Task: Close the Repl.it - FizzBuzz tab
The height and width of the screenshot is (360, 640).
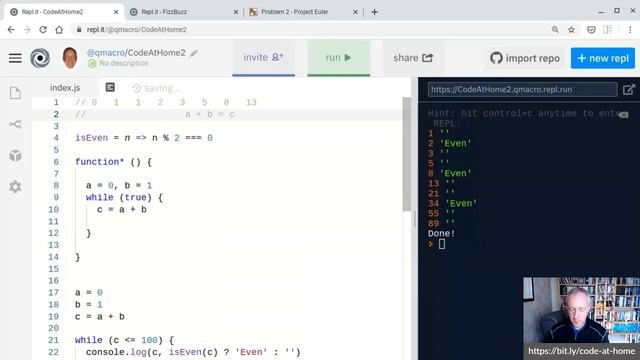Action: (236, 12)
